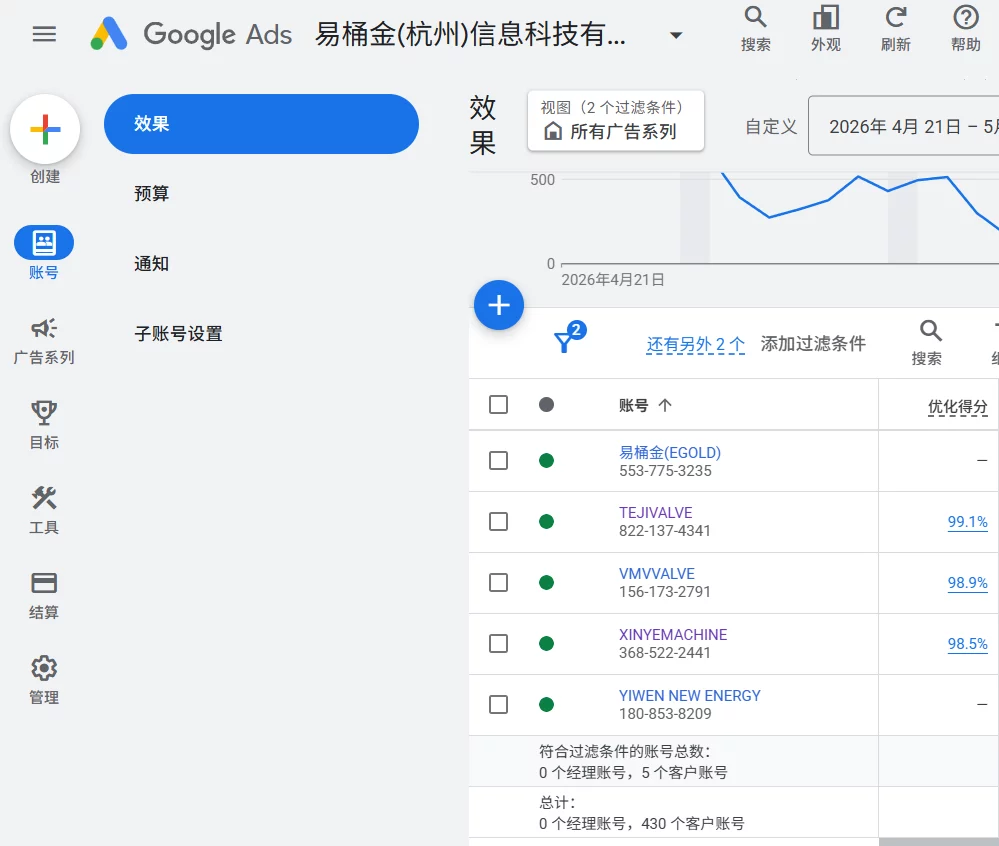Check the XINYEMACHINE row checkbox
The height and width of the screenshot is (846, 999).
tap(498, 643)
